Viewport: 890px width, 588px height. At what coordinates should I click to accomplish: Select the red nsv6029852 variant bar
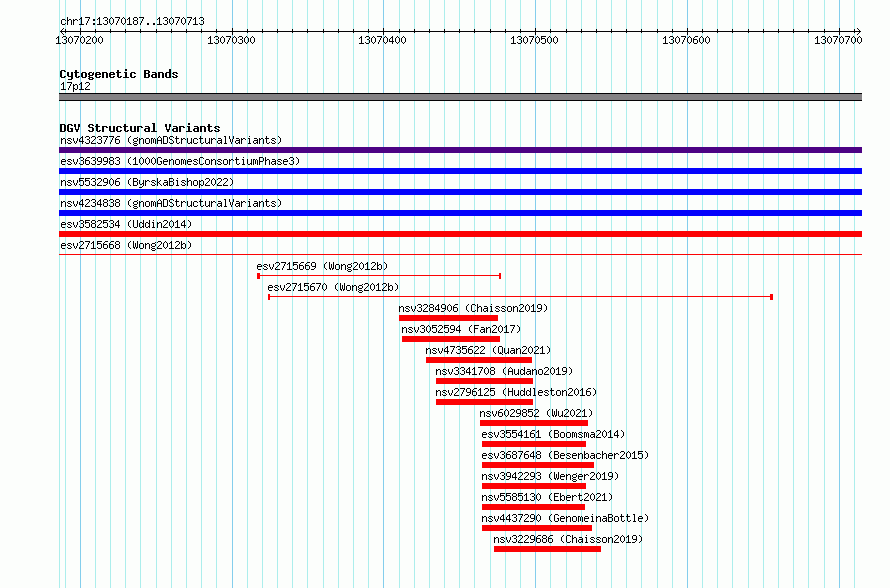click(x=534, y=423)
